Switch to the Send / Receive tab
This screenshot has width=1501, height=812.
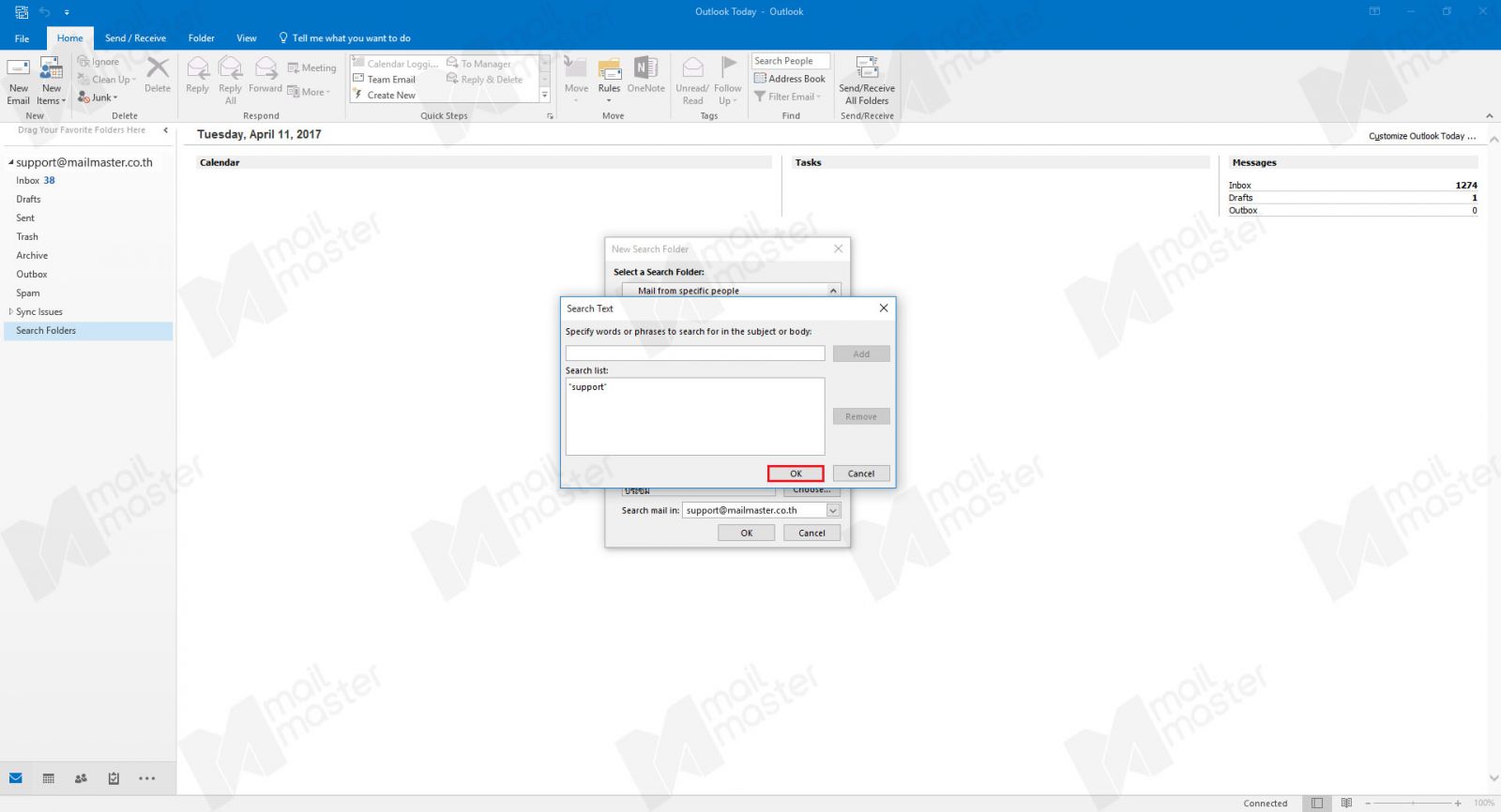tap(135, 38)
